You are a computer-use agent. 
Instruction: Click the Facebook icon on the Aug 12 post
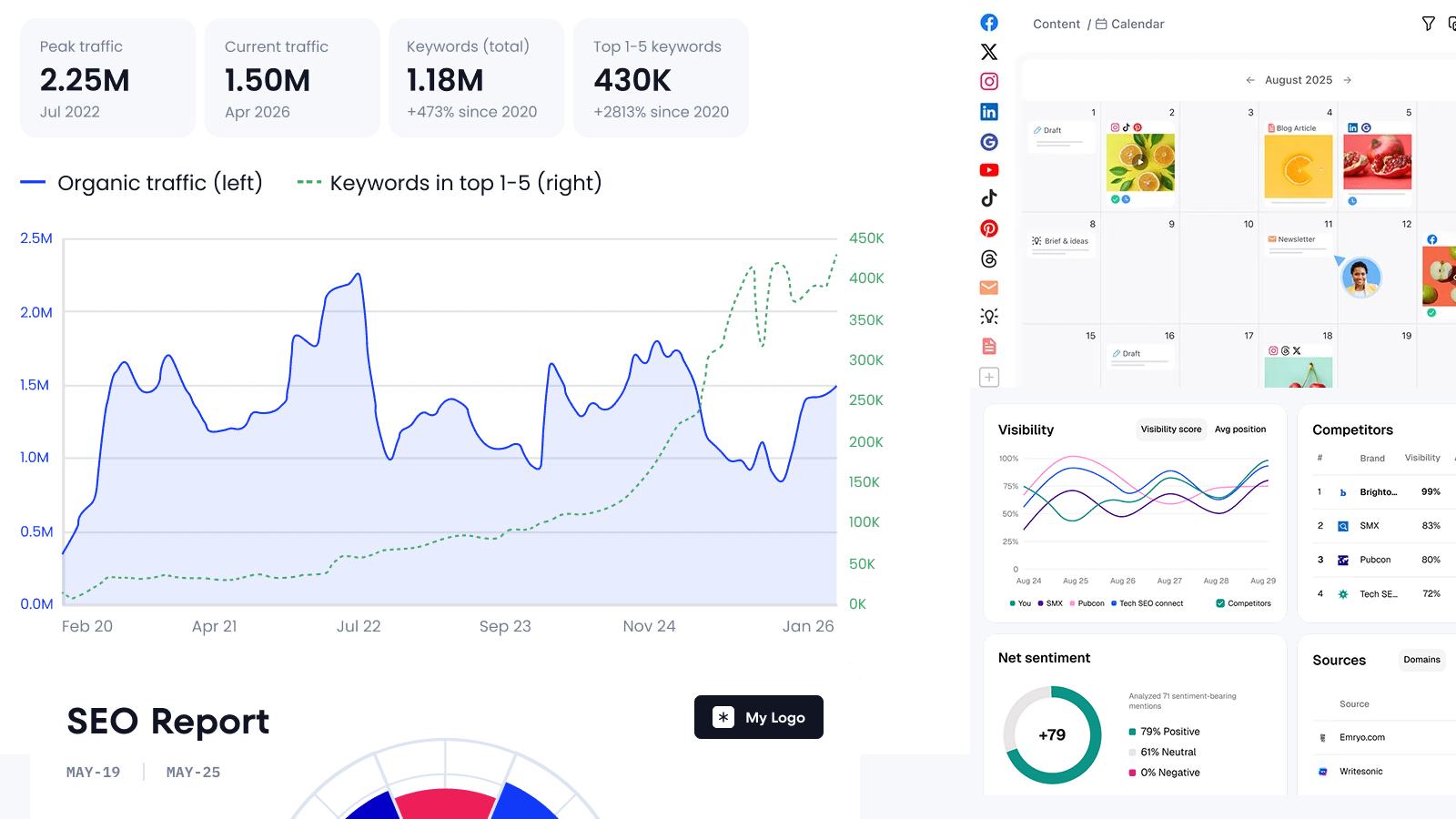click(x=1431, y=239)
